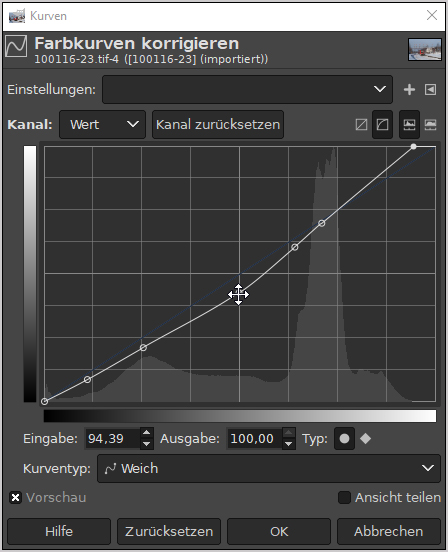The image size is (448, 552).
Task: Confirm curves with the OK button
Action: pos(279,531)
